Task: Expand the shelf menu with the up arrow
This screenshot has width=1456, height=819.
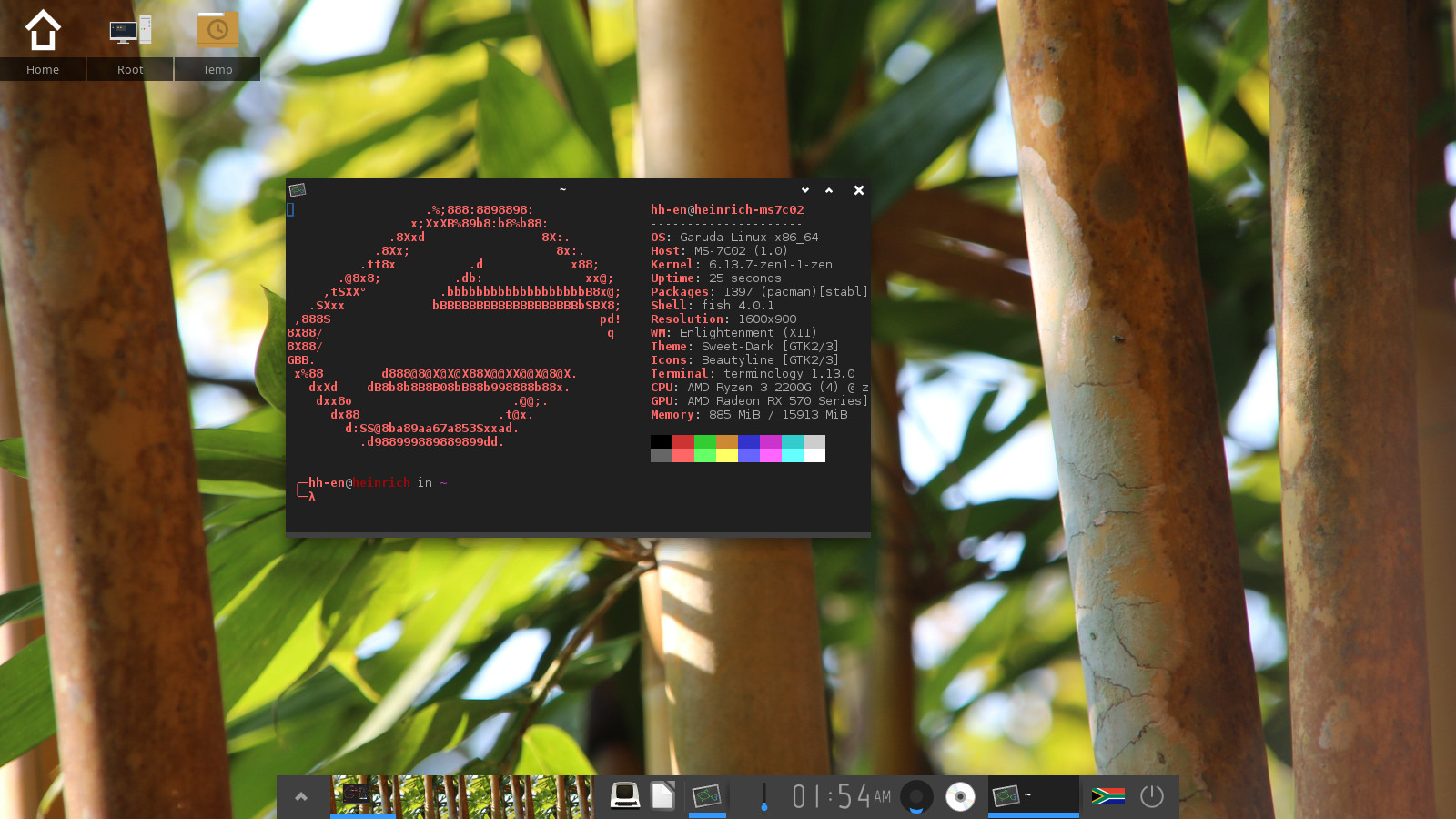Action: coord(301,797)
